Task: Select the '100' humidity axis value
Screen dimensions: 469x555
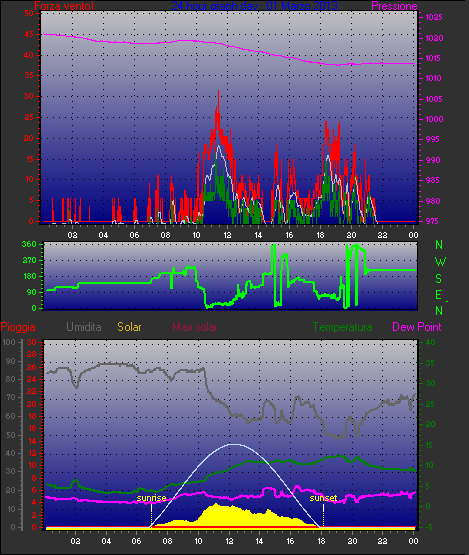Action: (x=9, y=342)
